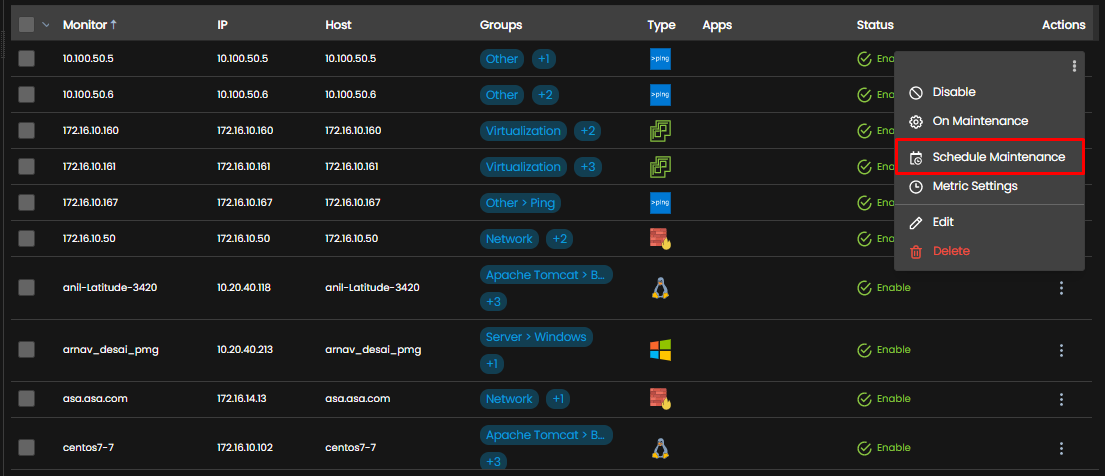The image size is (1105, 476).
Task: Open the Server > Windows group tag
Action: 536,337
